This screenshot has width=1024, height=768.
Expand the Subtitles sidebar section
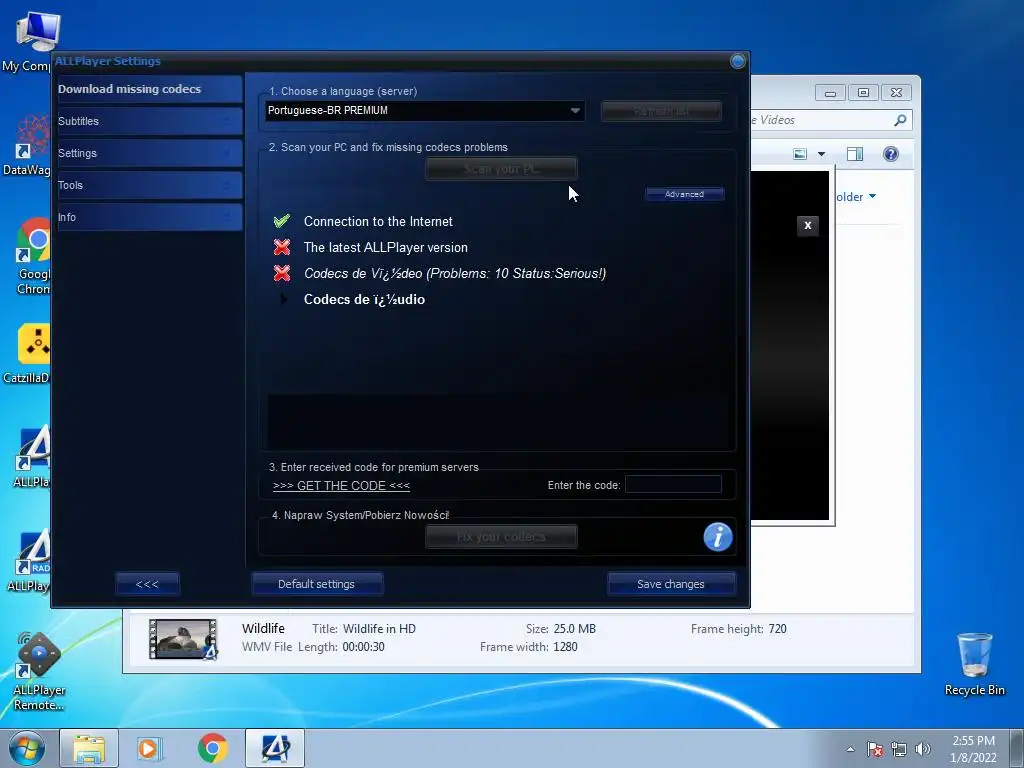150,121
